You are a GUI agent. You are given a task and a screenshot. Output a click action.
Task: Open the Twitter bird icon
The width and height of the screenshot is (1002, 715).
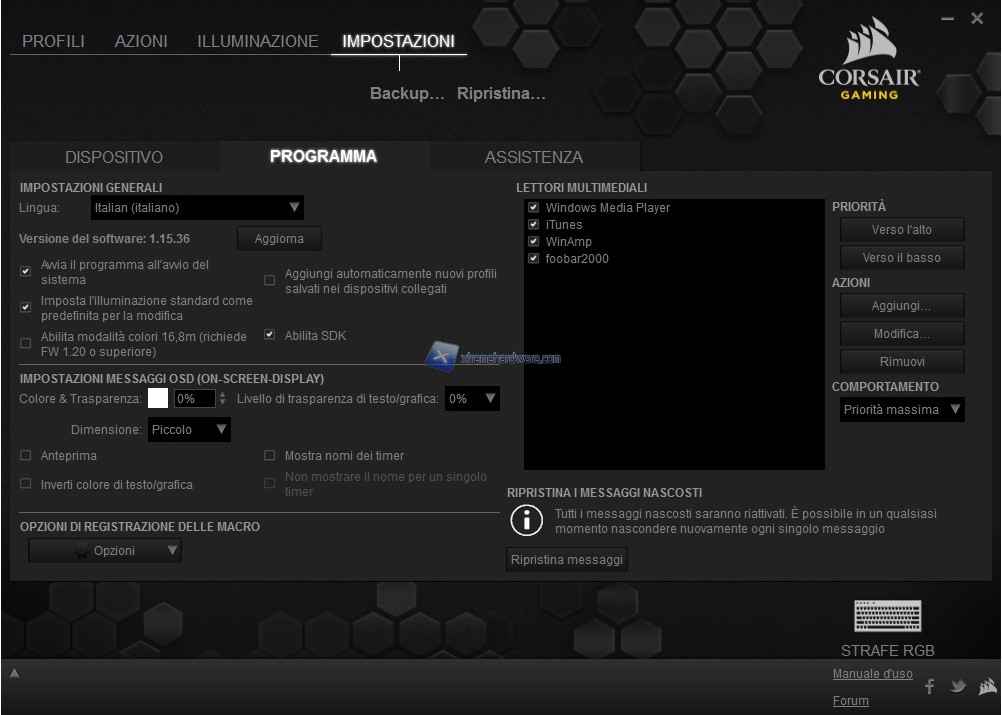(958, 686)
